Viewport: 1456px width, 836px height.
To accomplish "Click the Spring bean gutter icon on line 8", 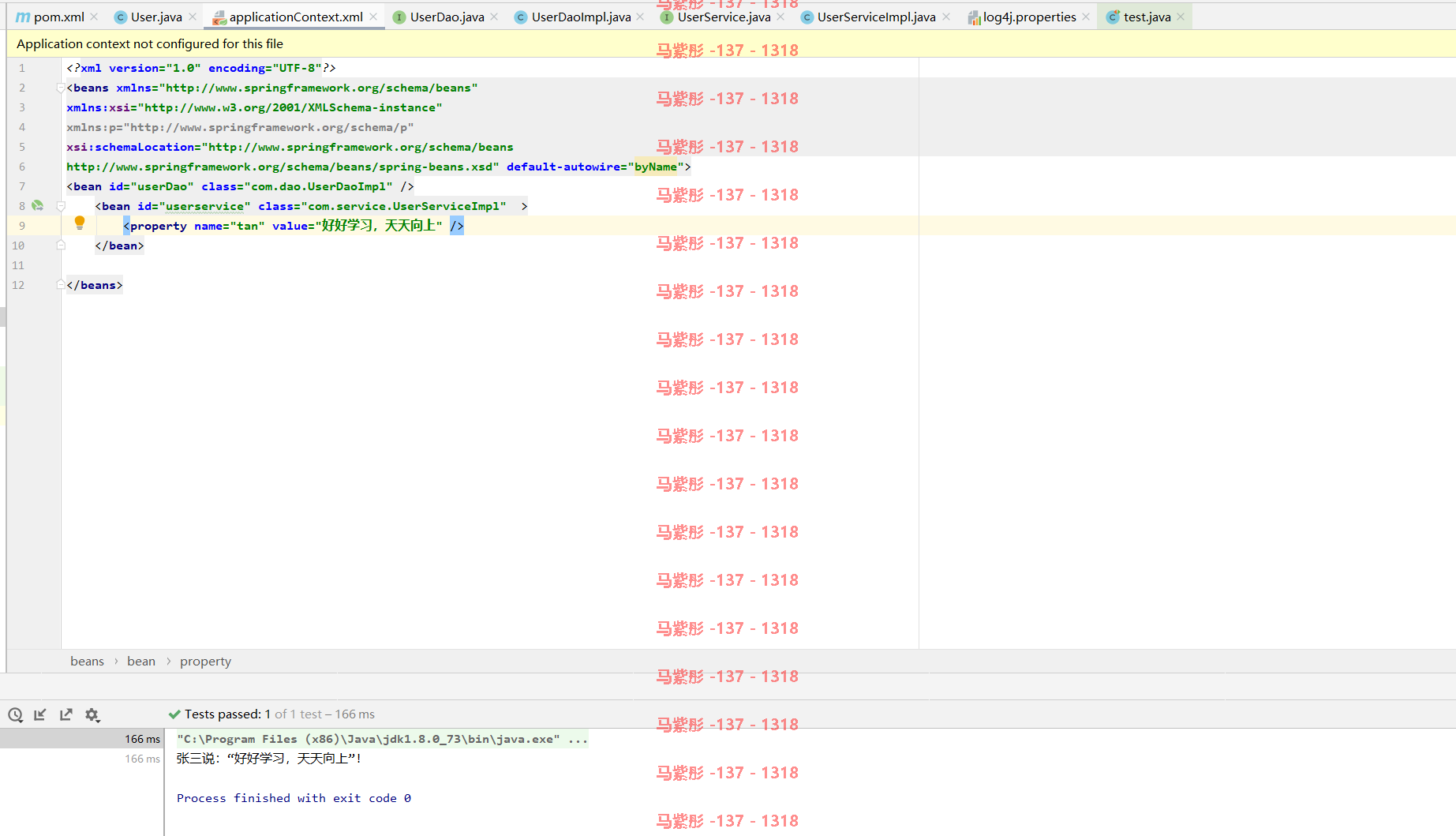I will point(37,205).
